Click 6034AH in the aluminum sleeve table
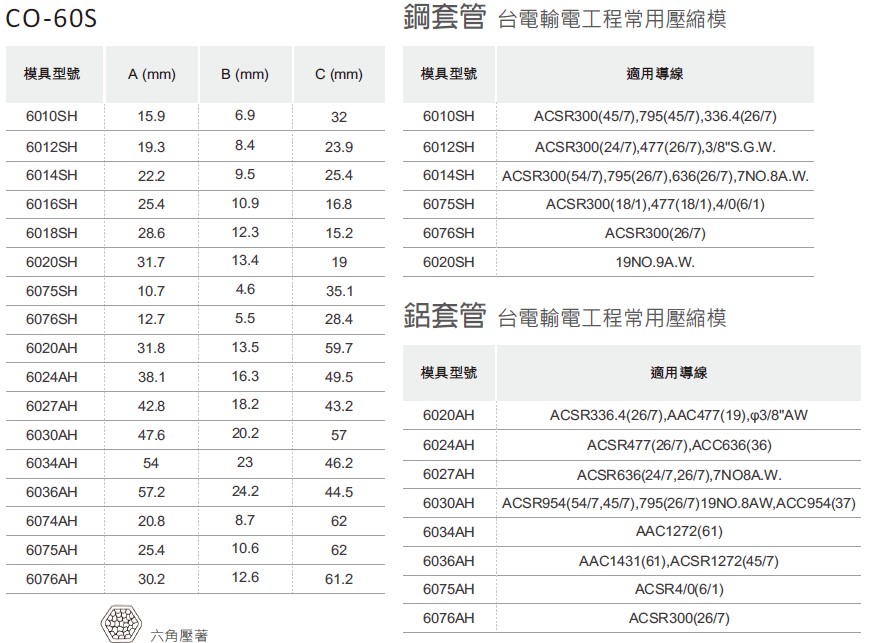This screenshot has height=643, width=872. point(449,532)
